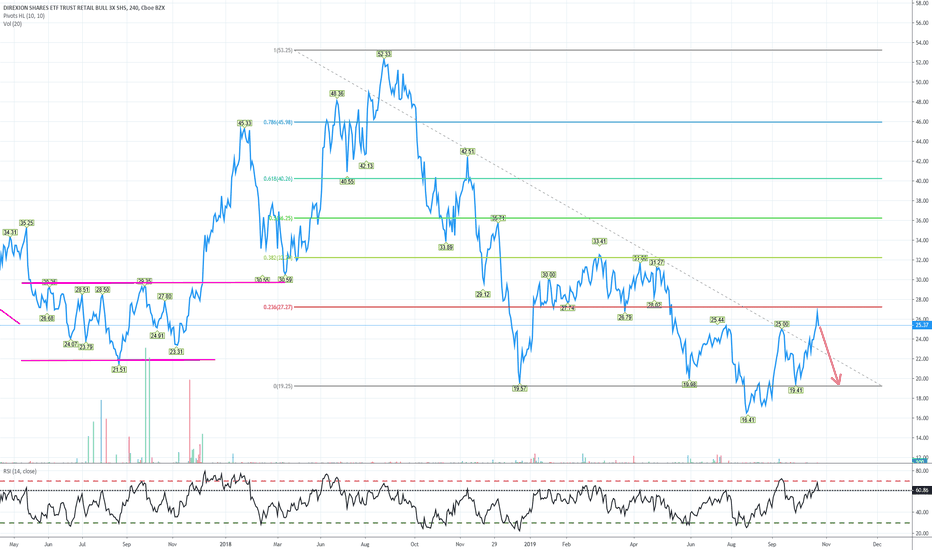
Task: Click the 24.07 pivot low label
Action: (71, 344)
